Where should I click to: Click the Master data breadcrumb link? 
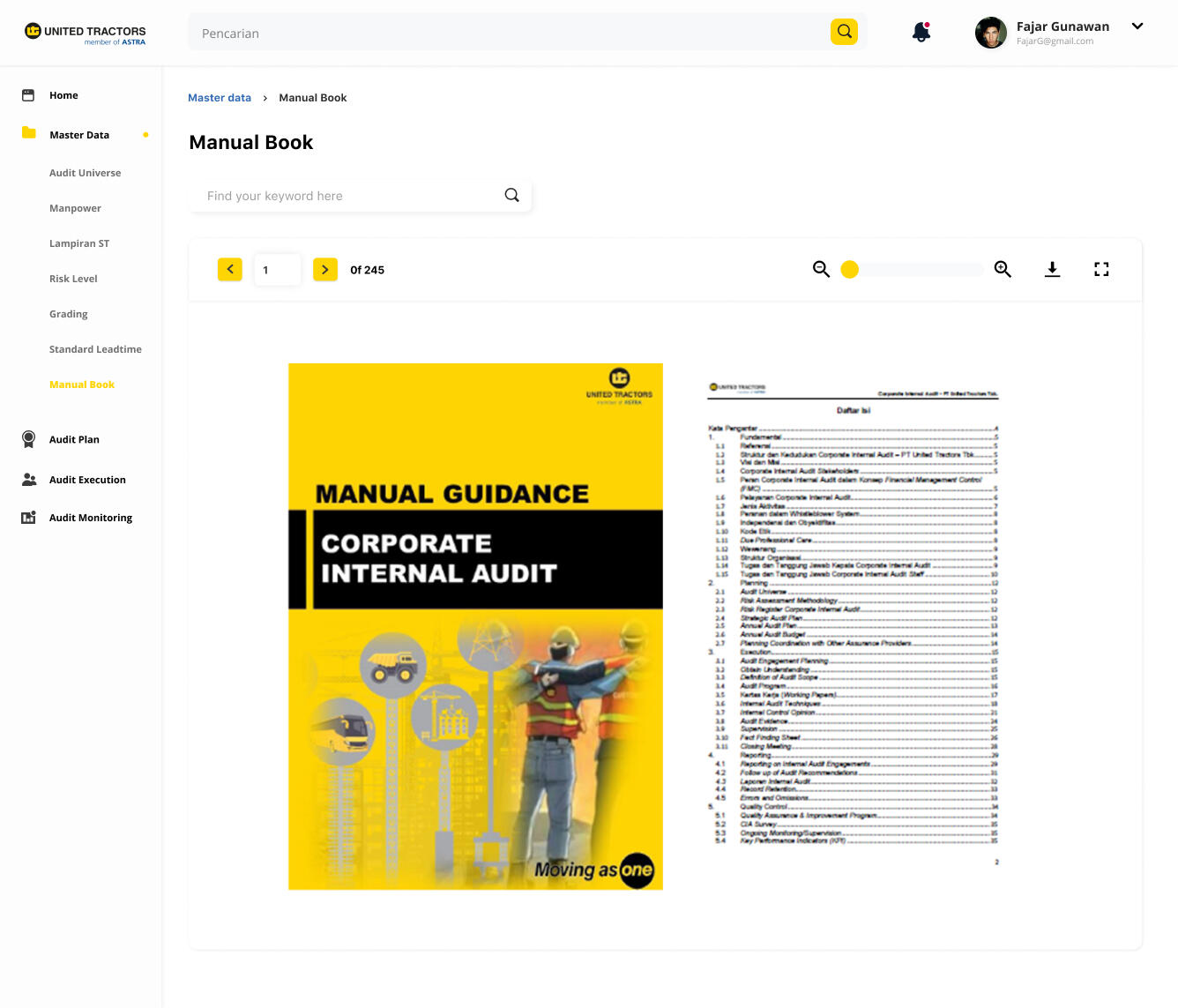point(220,98)
